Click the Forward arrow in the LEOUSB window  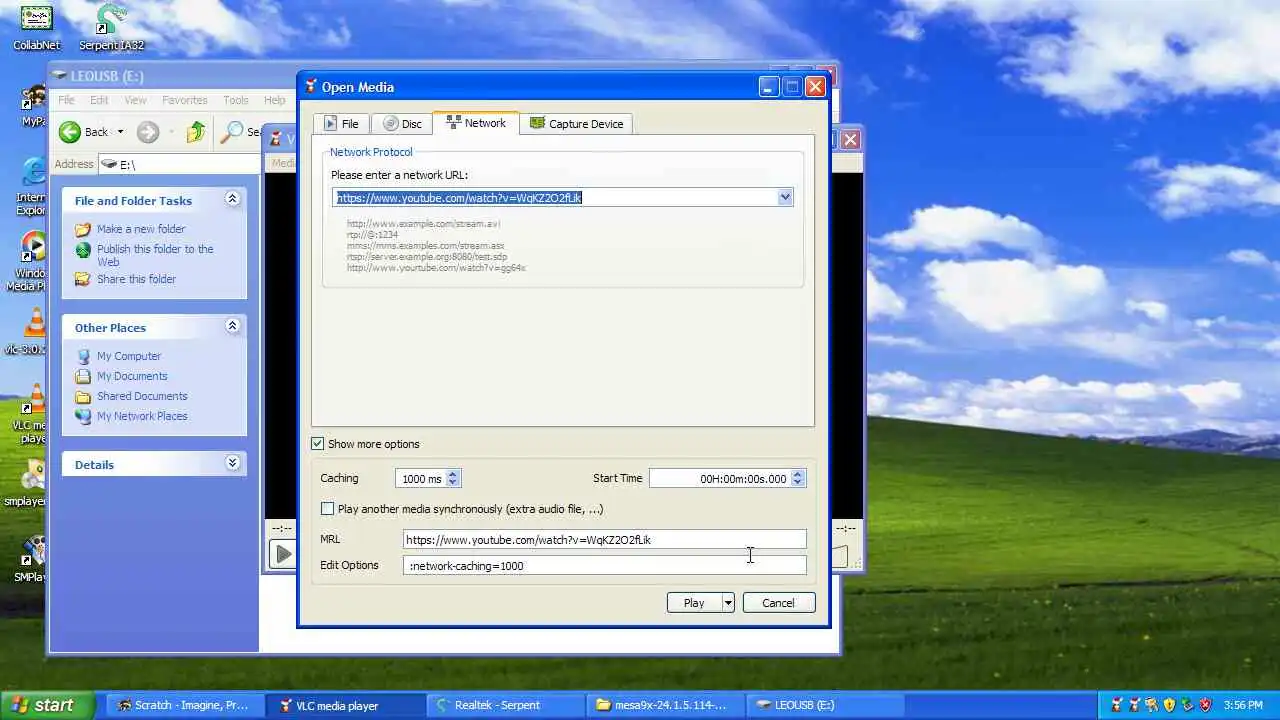pyautogui.click(x=148, y=132)
